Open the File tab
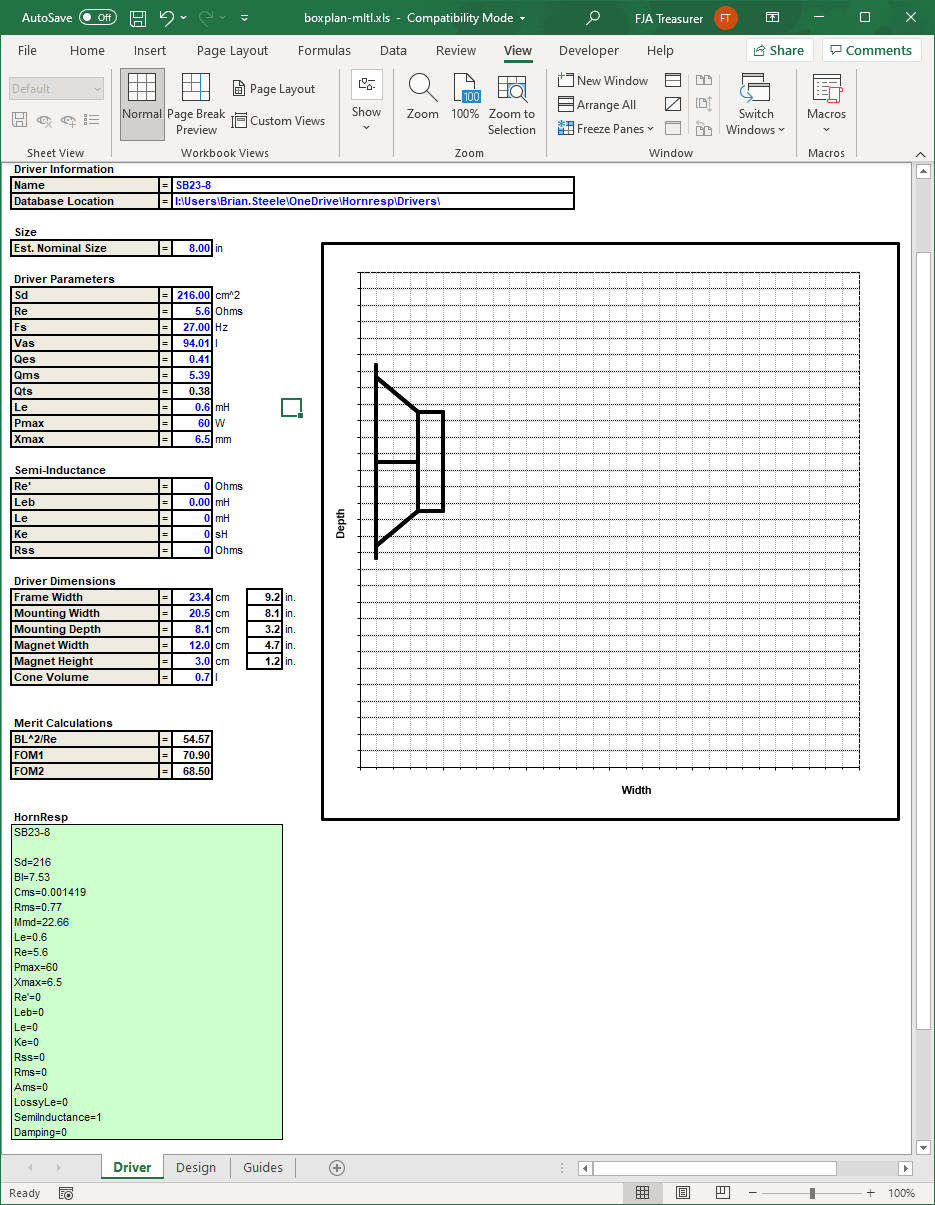Screen dimensions: 935x1205 tap(28, 50)
